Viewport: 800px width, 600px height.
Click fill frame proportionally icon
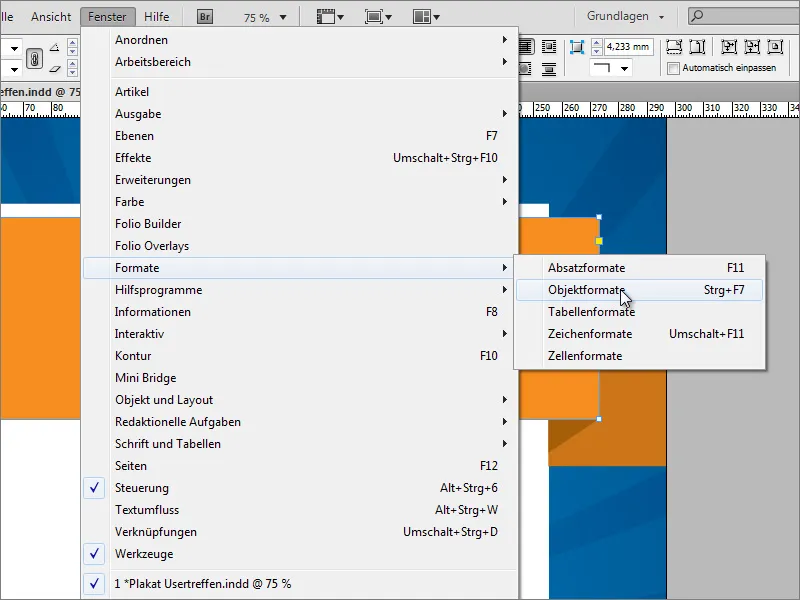pyautogui.click(x=674, y=47)
